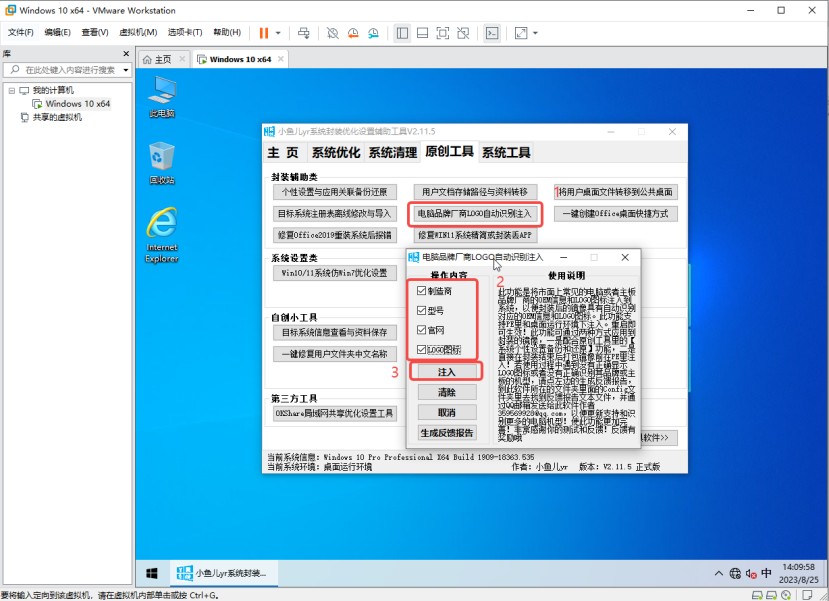Open the 帮助(H) menu
This screenshot has height=601, width=829.
[x=227, y=32]
